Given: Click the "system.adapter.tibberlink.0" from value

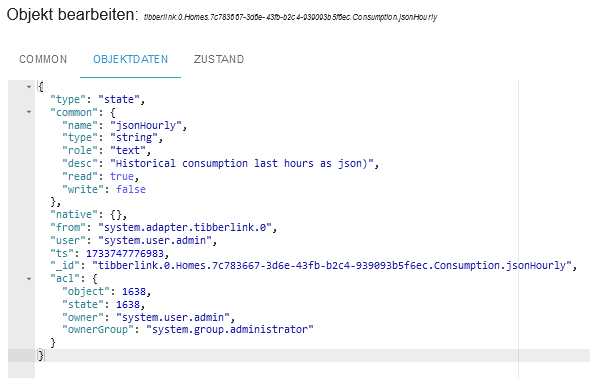Looking at the screenshot, I should pyautogui.click(x=184, y=228).
